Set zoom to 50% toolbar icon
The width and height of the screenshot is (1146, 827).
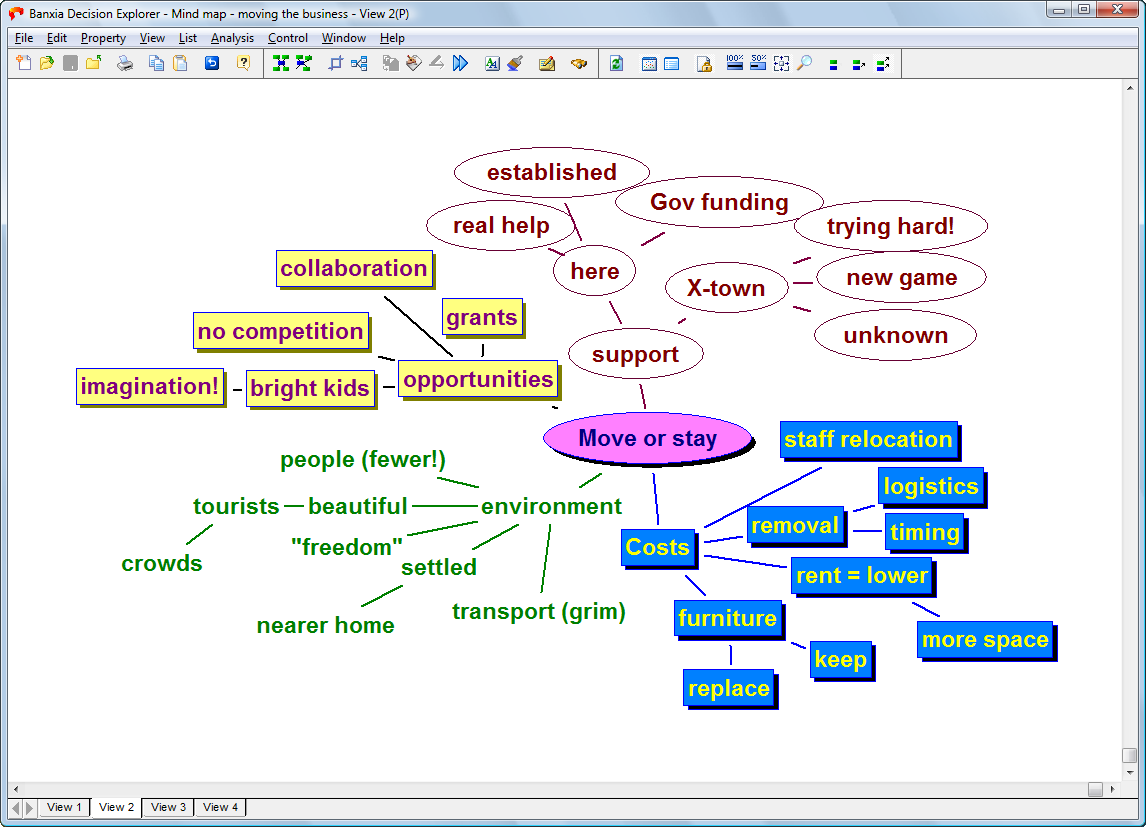click(758, 63)
